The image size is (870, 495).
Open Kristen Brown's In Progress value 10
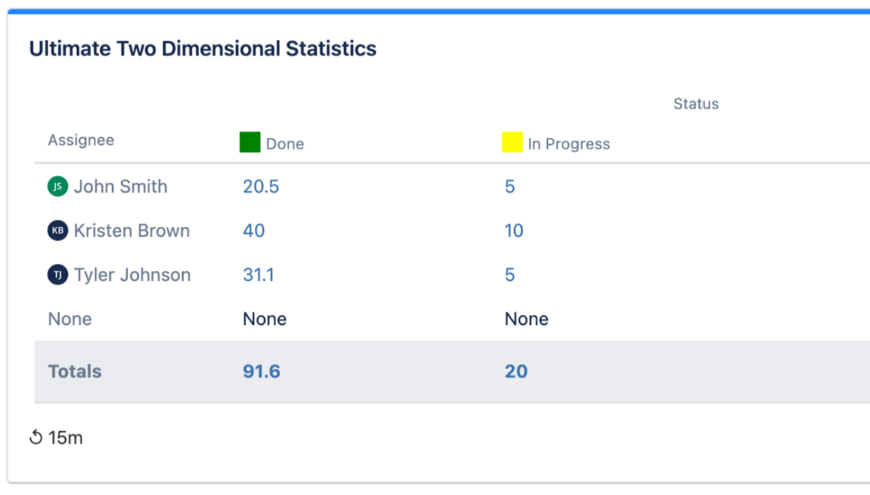pos(514,231)
